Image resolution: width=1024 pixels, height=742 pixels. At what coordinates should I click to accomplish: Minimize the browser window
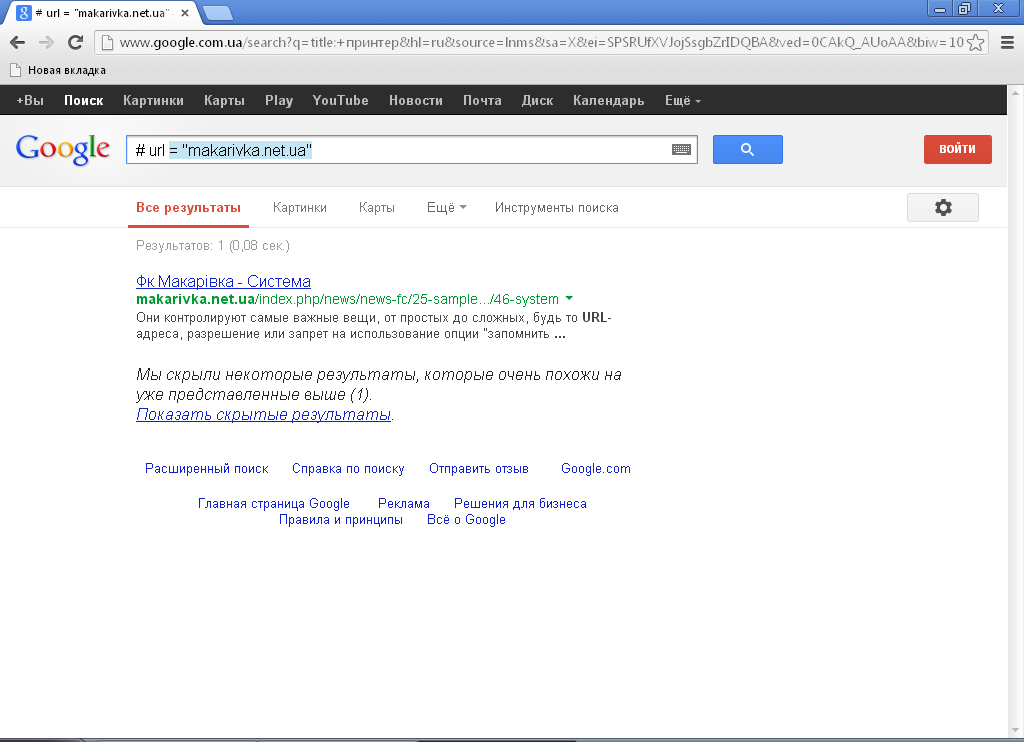point(940,9)
